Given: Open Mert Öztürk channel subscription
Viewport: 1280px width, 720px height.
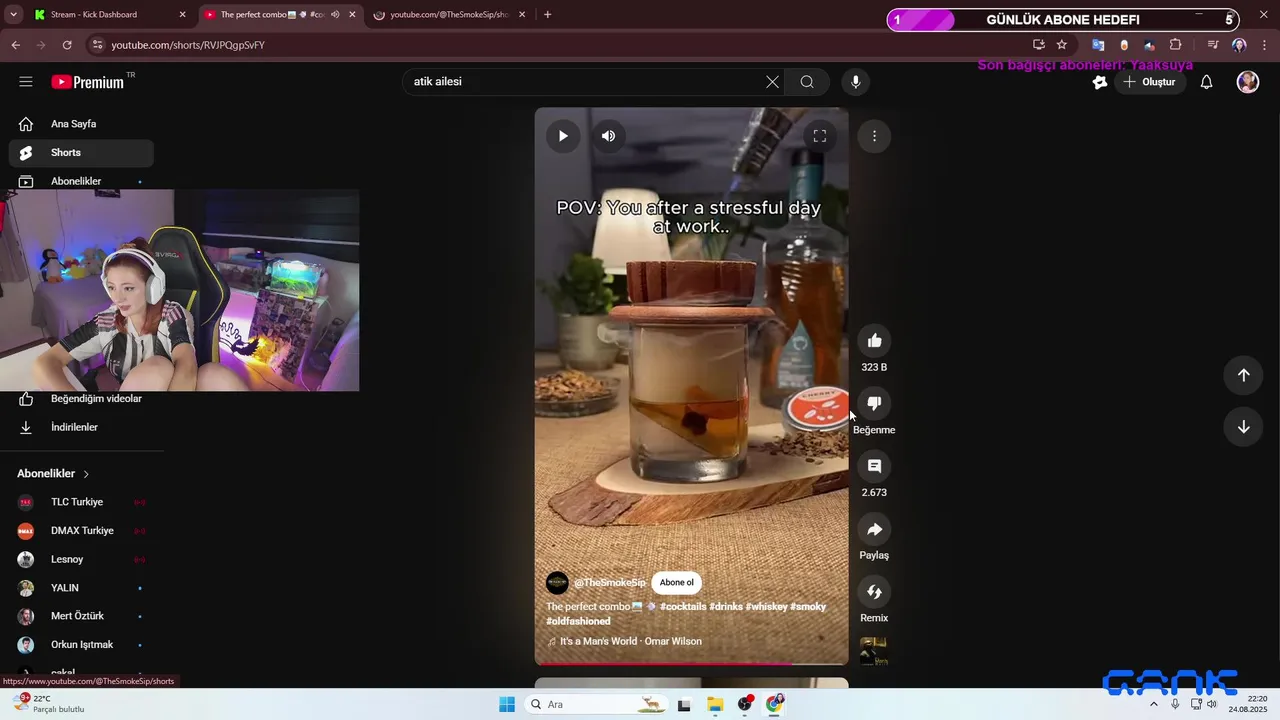Looking at the screenshot, I should click(x=81, y=616).
